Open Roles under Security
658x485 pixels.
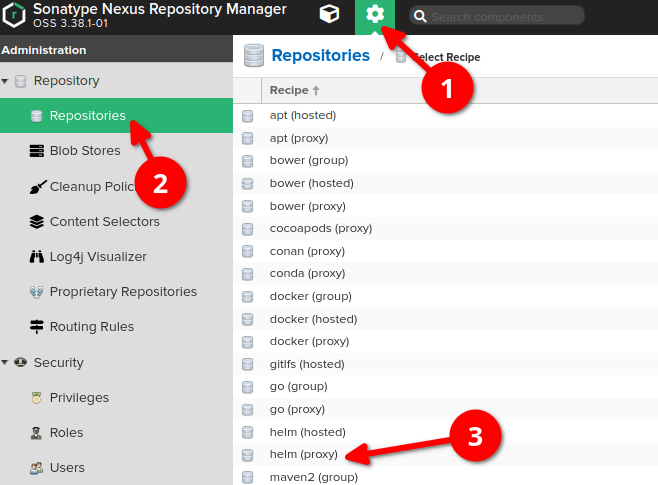pyautogui.click(x=66, y=433)
